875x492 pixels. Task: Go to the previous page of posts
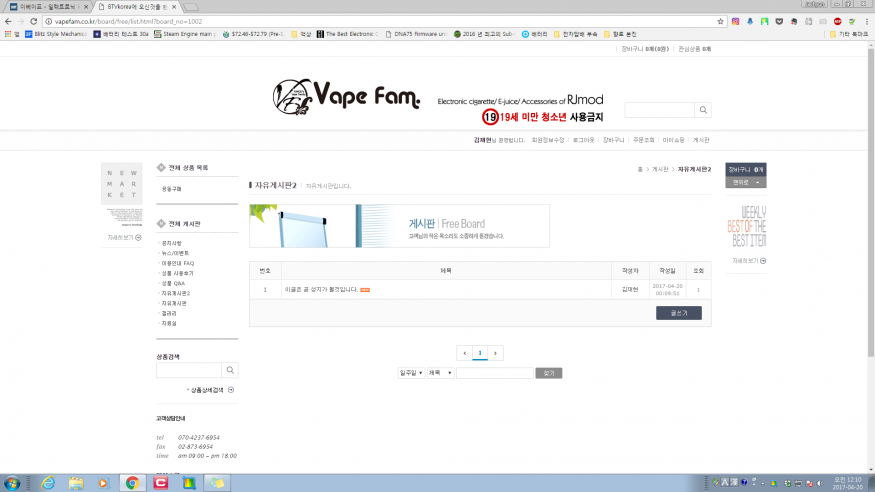pyautogui.click(x=464, y=353)
